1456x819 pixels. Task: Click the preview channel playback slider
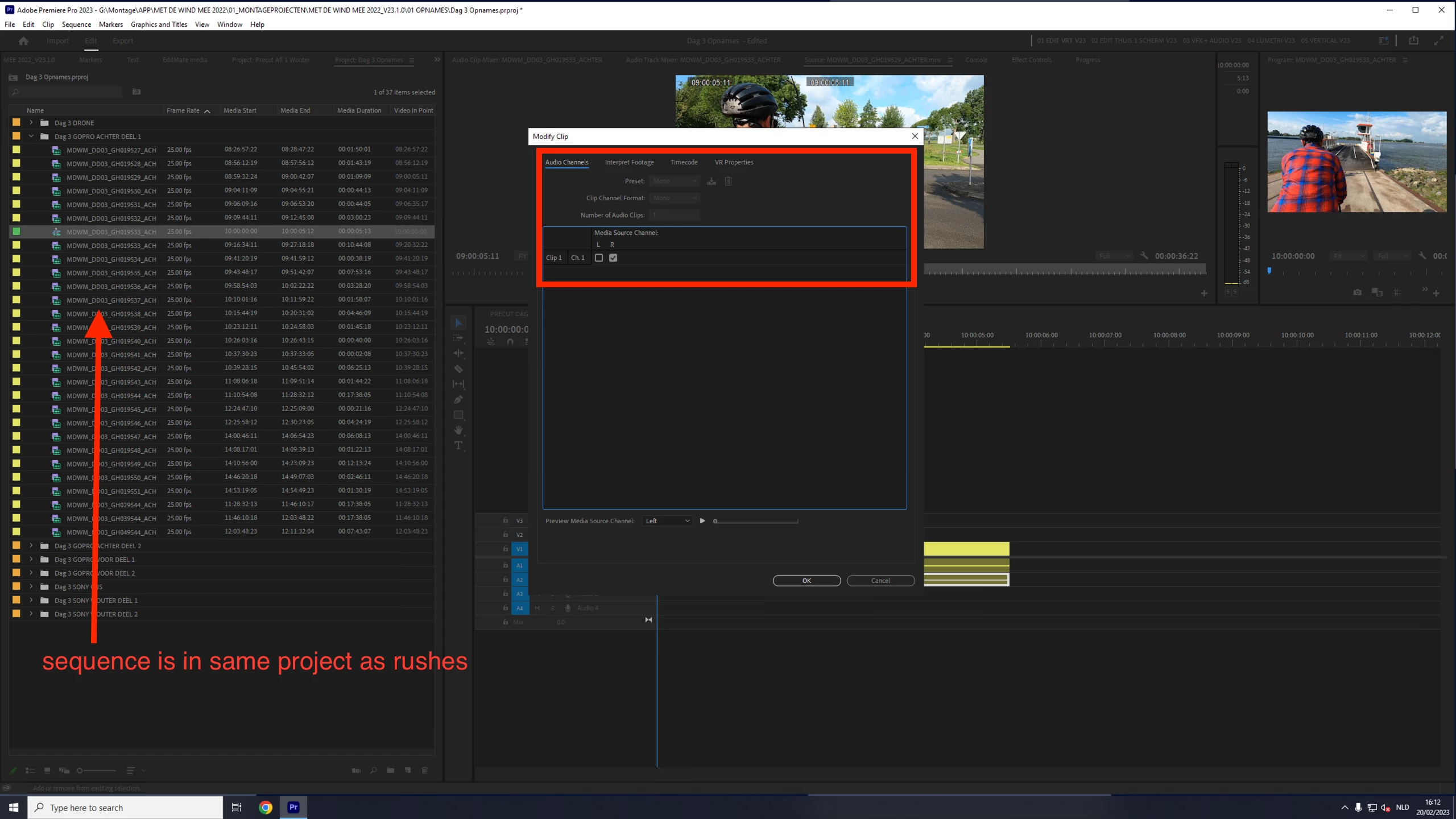click(x=756, y=521)
